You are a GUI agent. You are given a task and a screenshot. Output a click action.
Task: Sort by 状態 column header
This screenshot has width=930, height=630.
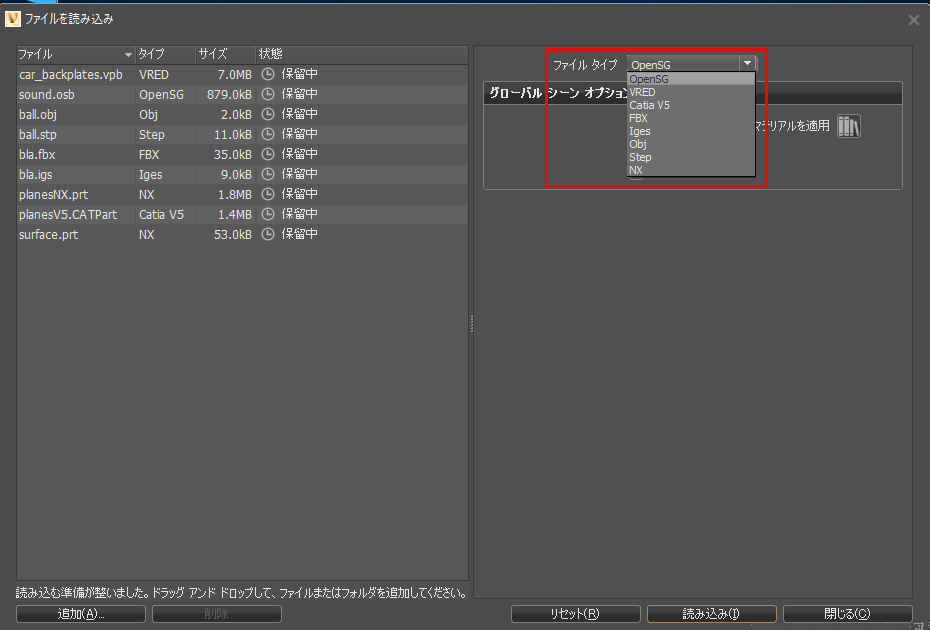tap(362, 55)
